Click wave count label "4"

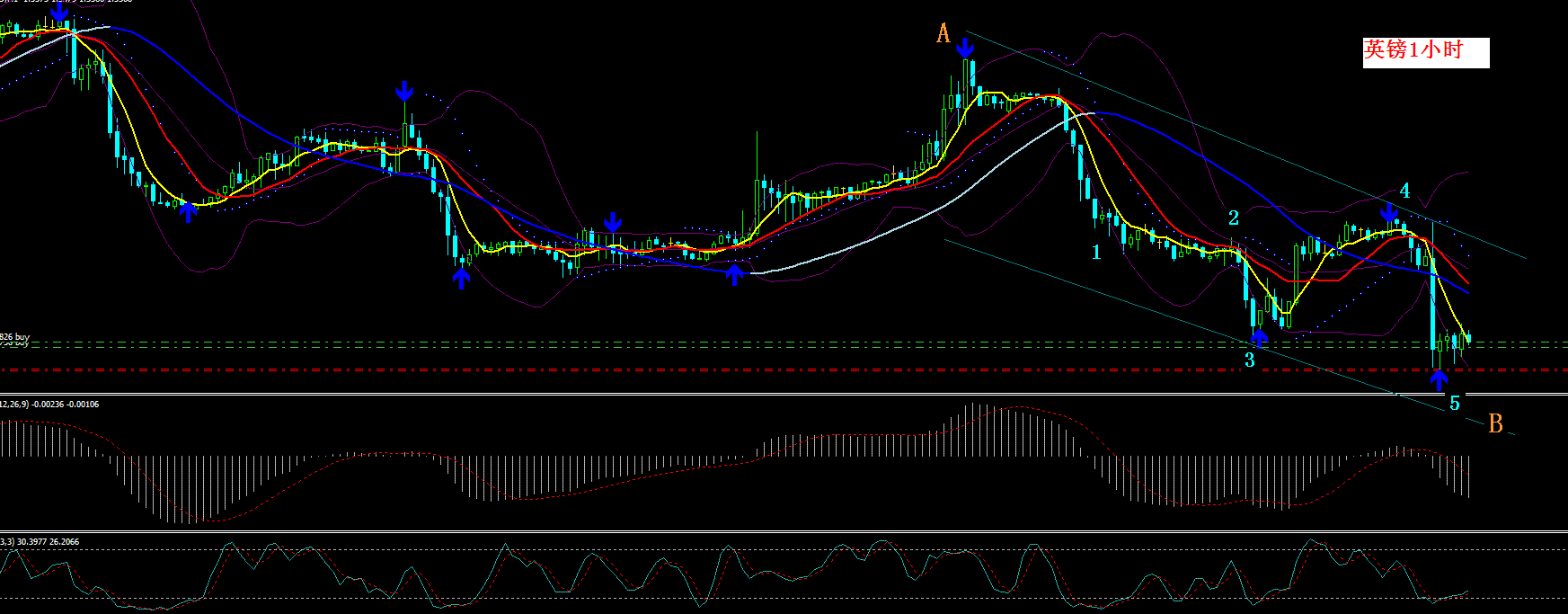pos(1405,191)
